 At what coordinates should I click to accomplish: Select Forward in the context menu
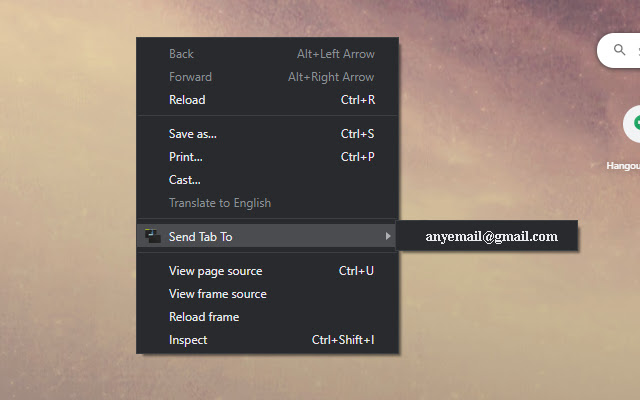(x=190, y=77)
